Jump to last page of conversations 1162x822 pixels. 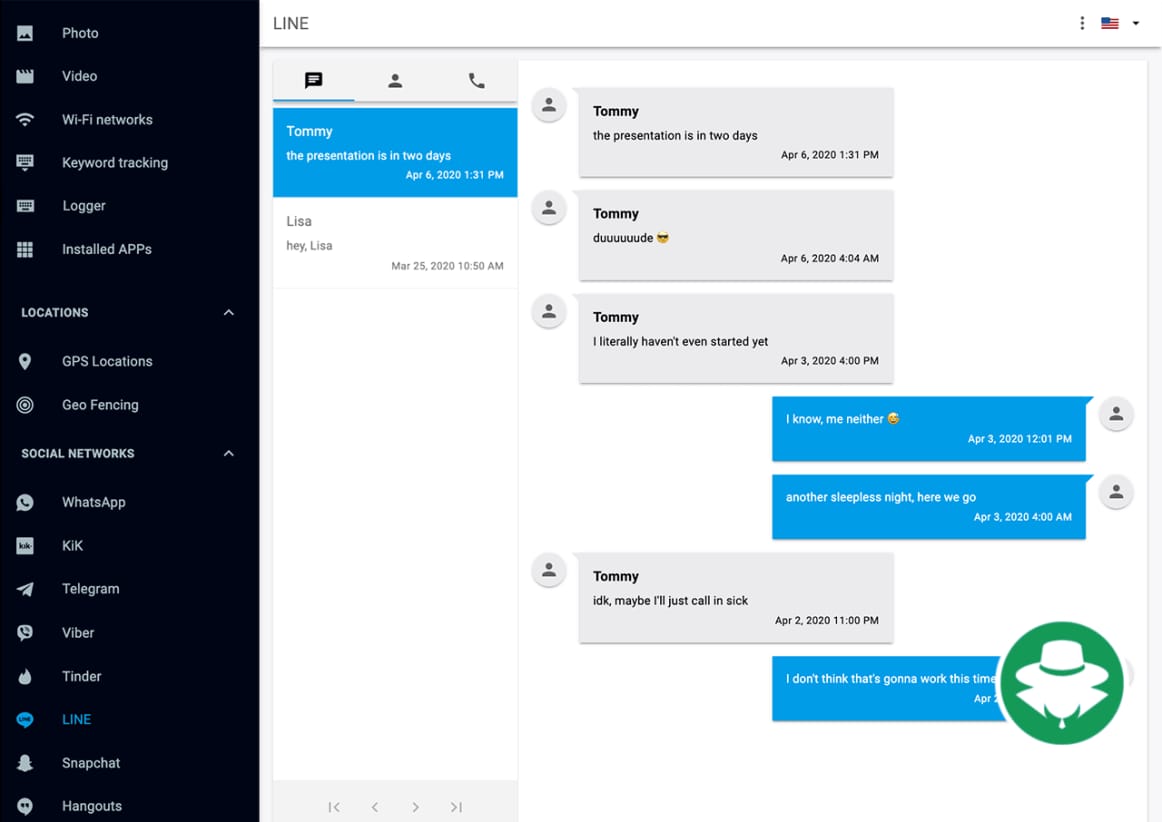click(x=456, y=807)
